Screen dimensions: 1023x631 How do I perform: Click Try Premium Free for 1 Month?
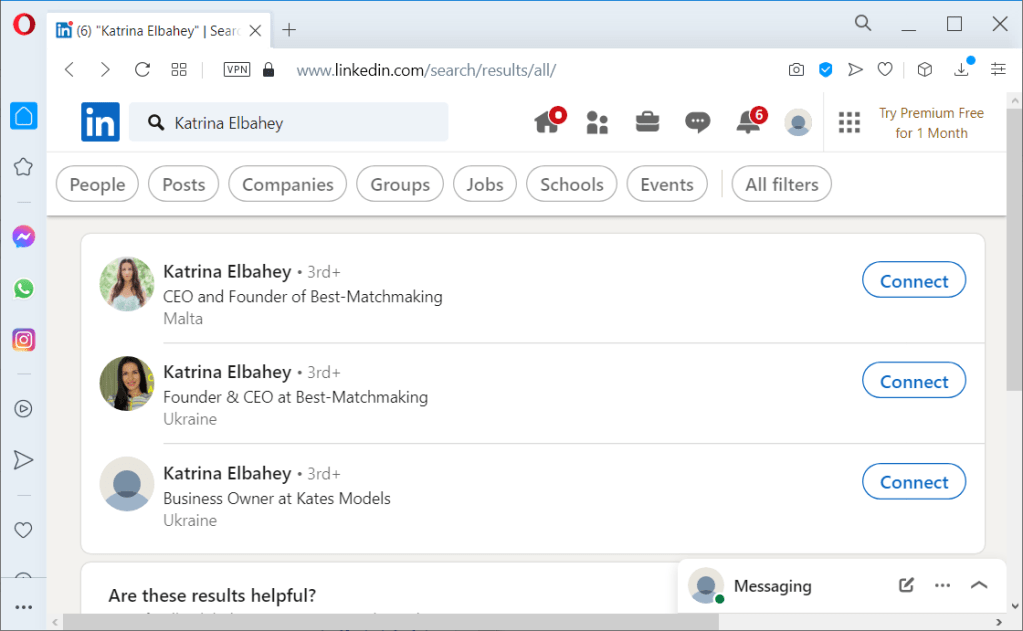[931, 123]
